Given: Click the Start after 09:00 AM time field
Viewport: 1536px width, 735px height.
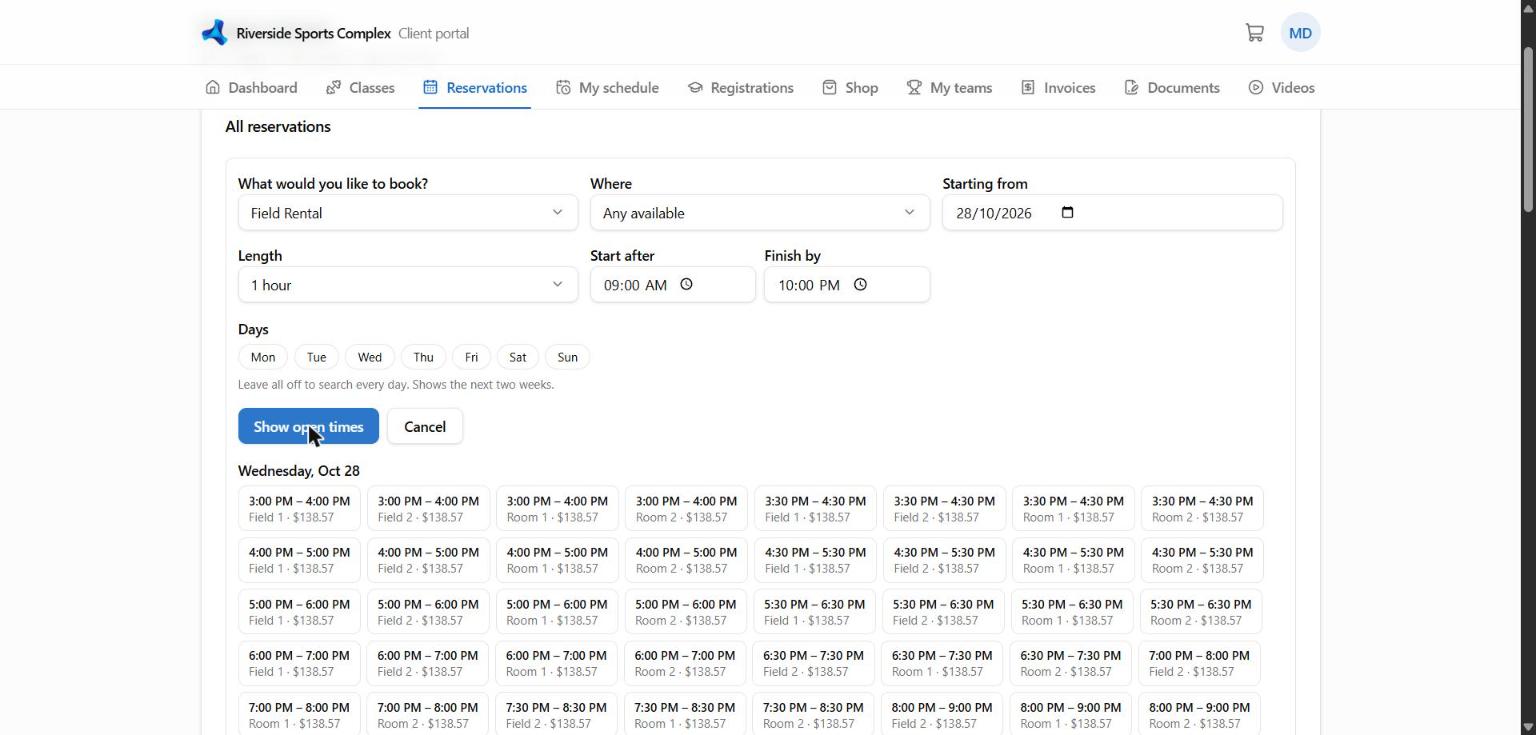Looking at the screenshot, I should click(673, 285).
